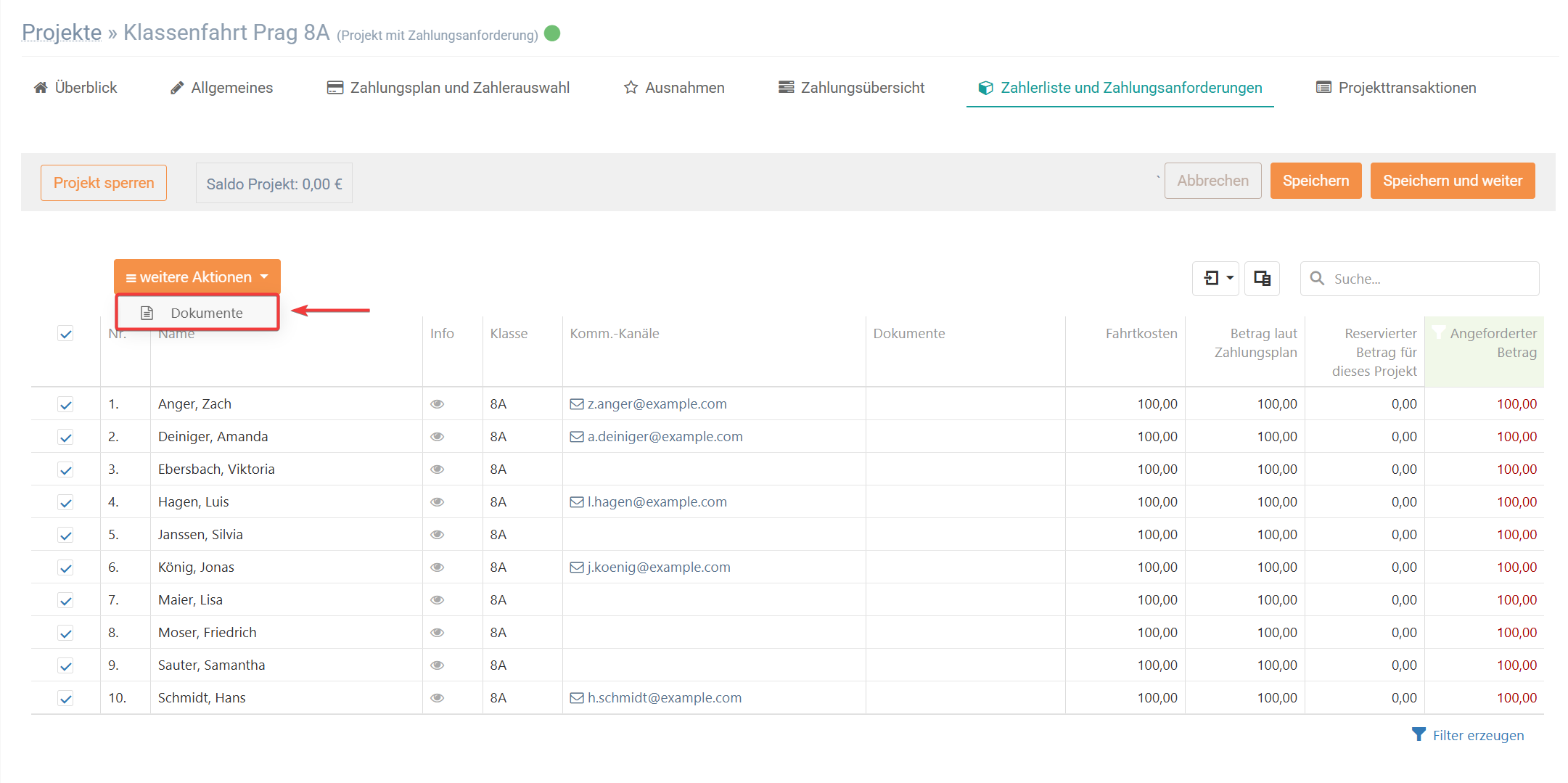Image resolution: width=1568 pixels, height=783 pixels.
Task: Click the eye info icon for Anger, Zach
Action: click(437, 404)
